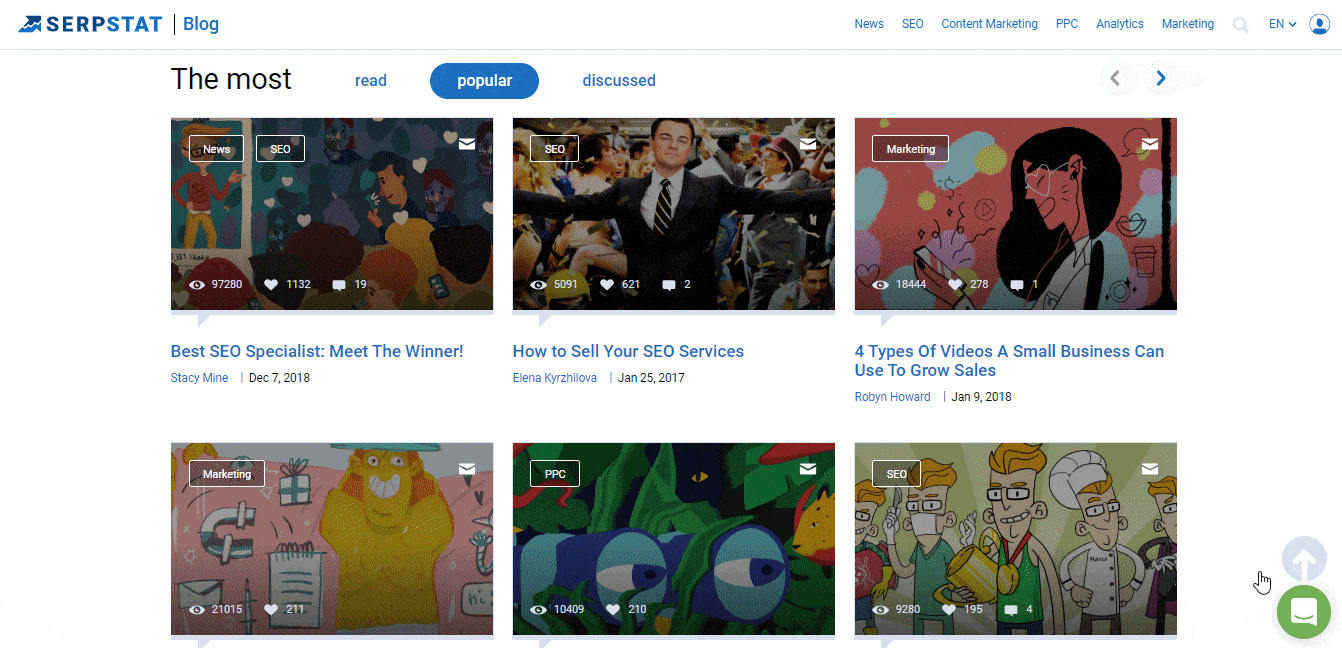Open SEO in the top navigation
Viewport: 1342px width, 648px height.
click(x=913, y=24)
